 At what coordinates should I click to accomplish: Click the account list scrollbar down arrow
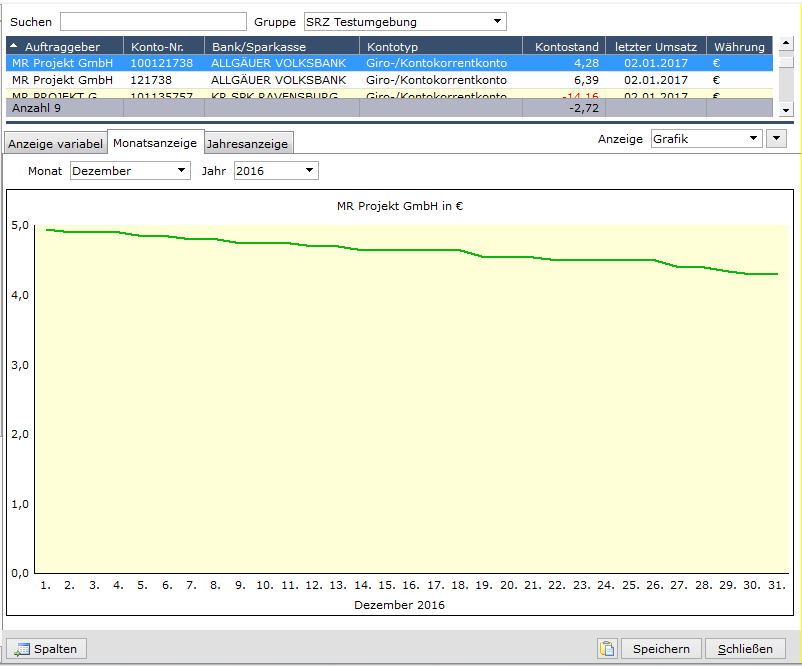pyautogui.click(x=786, y=109)
